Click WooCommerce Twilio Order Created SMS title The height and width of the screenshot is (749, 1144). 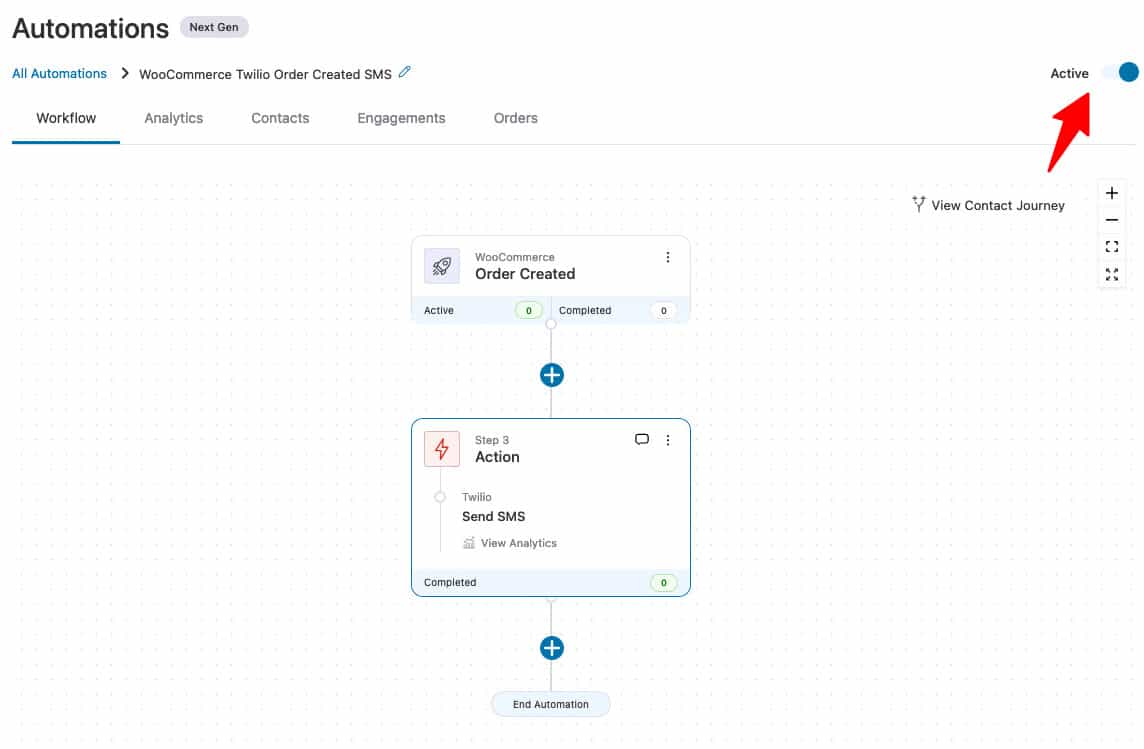coord(266,74)
